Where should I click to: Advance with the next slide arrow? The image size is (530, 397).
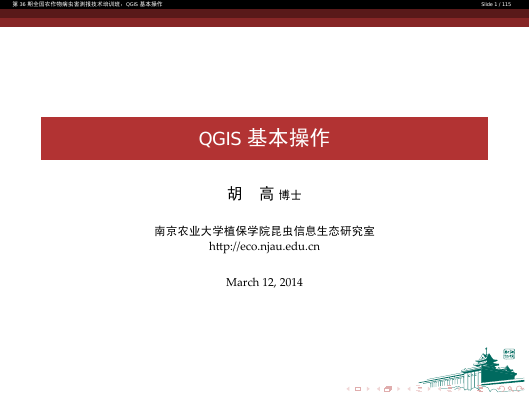pyautogui.click(x=368, y=389)
